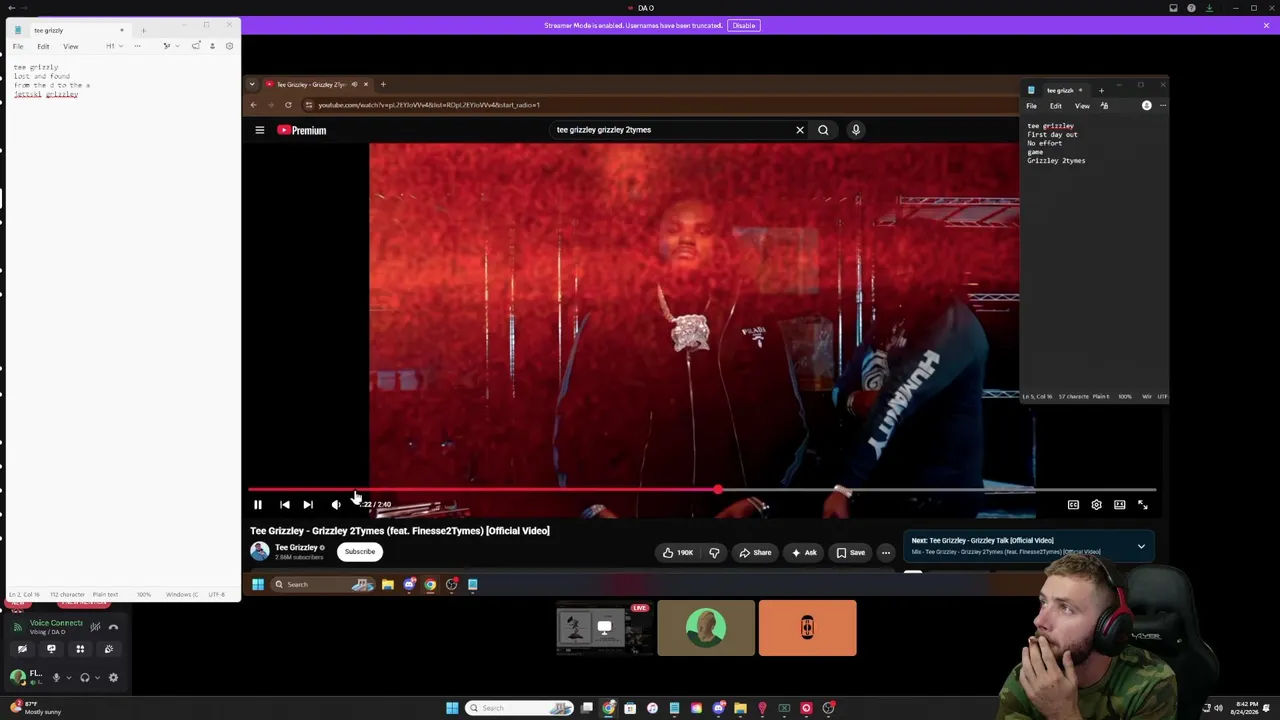
Task: Go to YouTube Premium home logo
Action: point(302,130)
